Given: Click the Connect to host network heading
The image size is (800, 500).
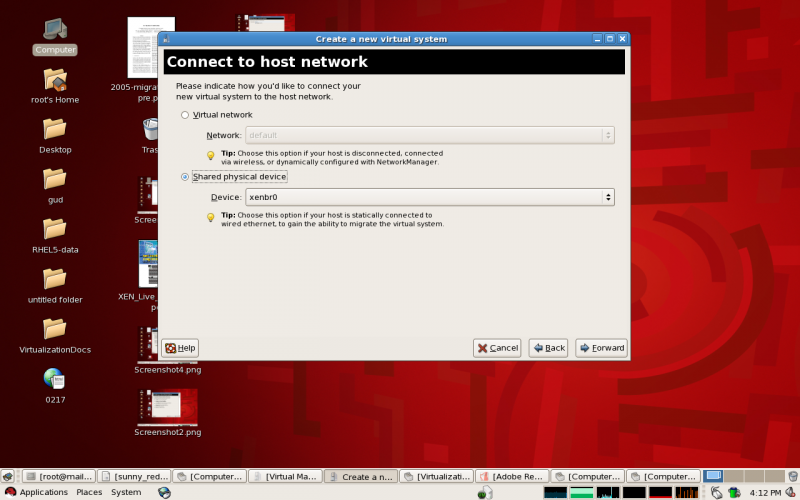Looking at the screenshot, I should point(267,62).
